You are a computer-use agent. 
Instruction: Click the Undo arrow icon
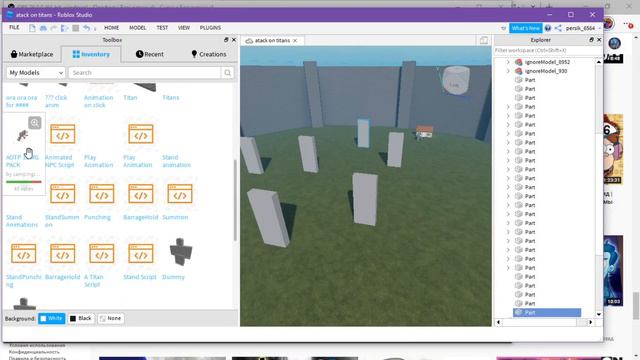click(86, 28)
